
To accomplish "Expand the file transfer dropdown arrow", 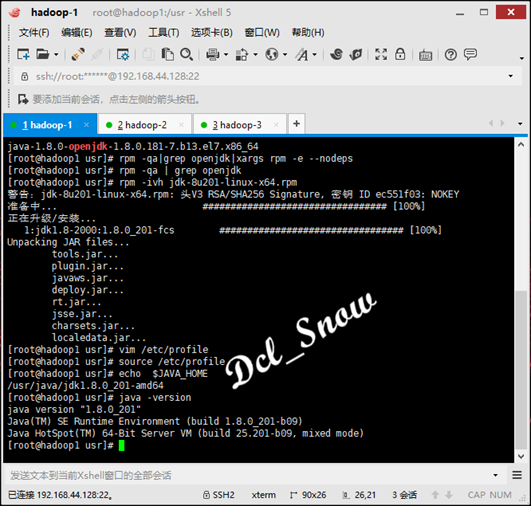I will coord(255,54).
